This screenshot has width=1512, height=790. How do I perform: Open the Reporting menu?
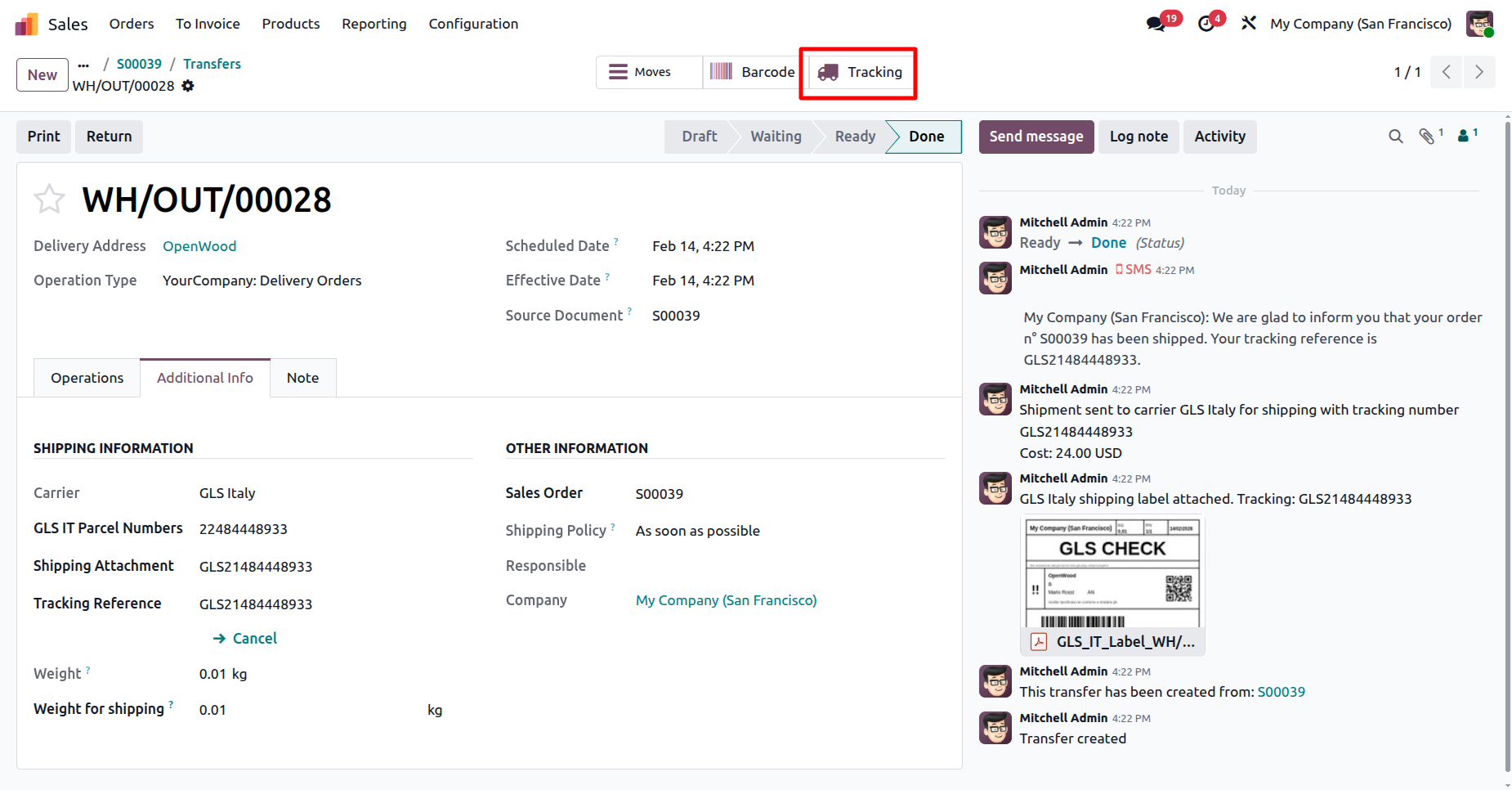(374, 24)
